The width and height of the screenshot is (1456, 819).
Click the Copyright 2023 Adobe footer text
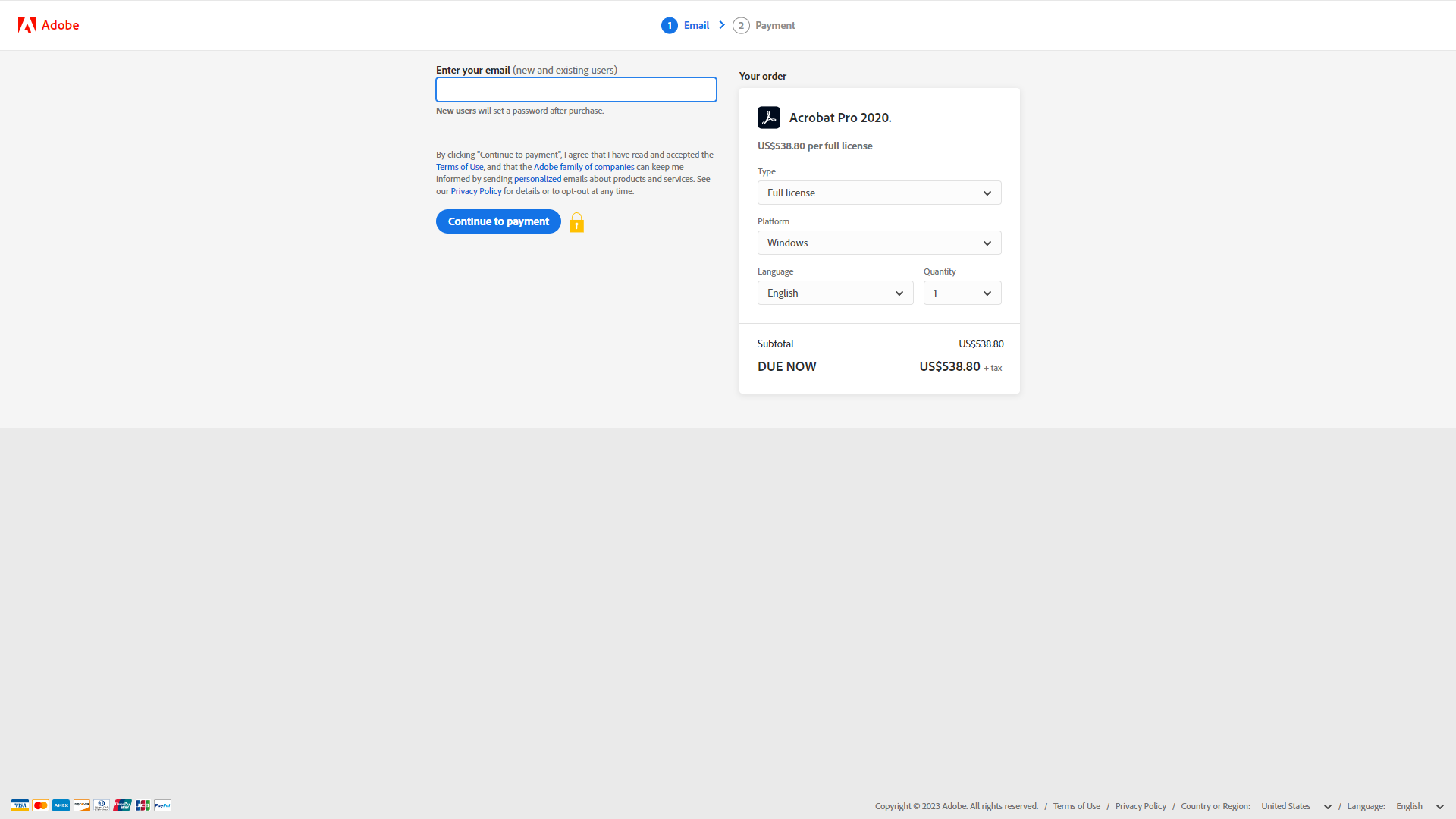point(956,806)
